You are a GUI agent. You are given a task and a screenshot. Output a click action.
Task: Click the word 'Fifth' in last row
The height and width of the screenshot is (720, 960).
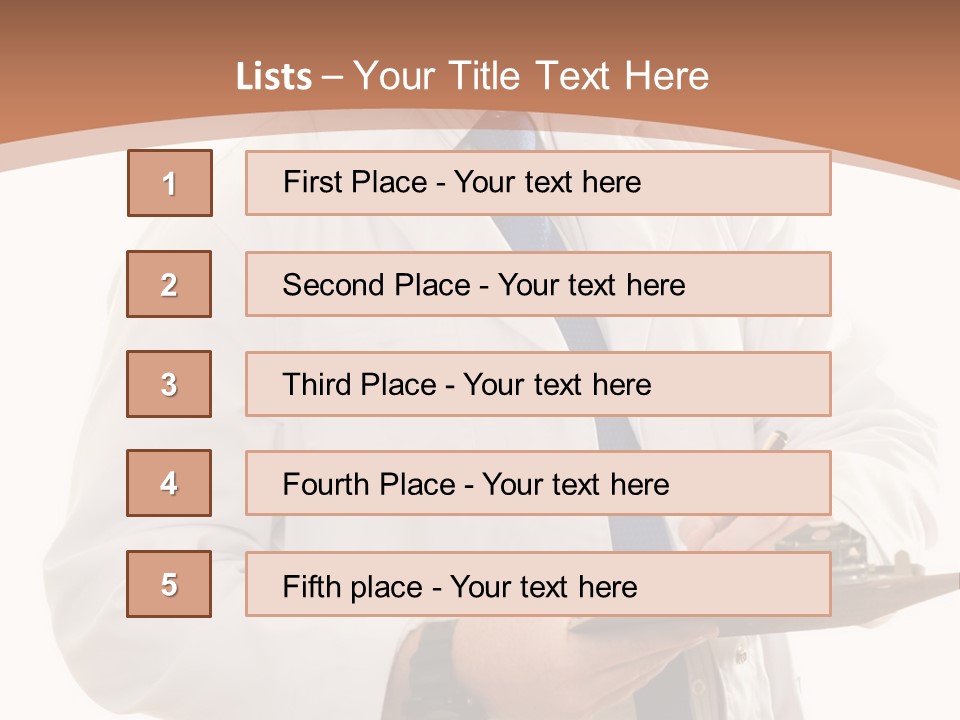(x=311, y=586)
